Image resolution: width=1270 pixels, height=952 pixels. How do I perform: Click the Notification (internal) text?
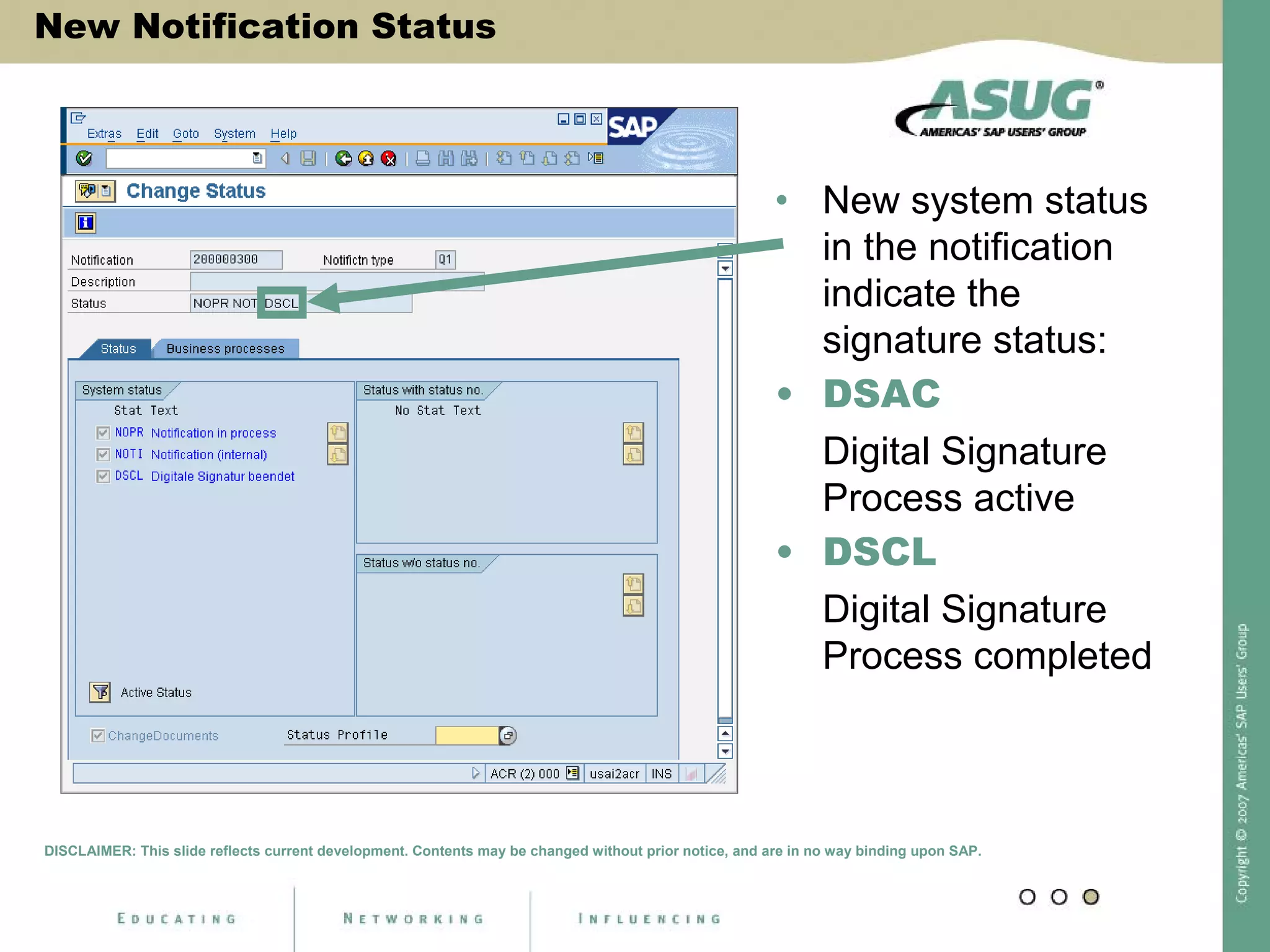click(x=209, y=455)
